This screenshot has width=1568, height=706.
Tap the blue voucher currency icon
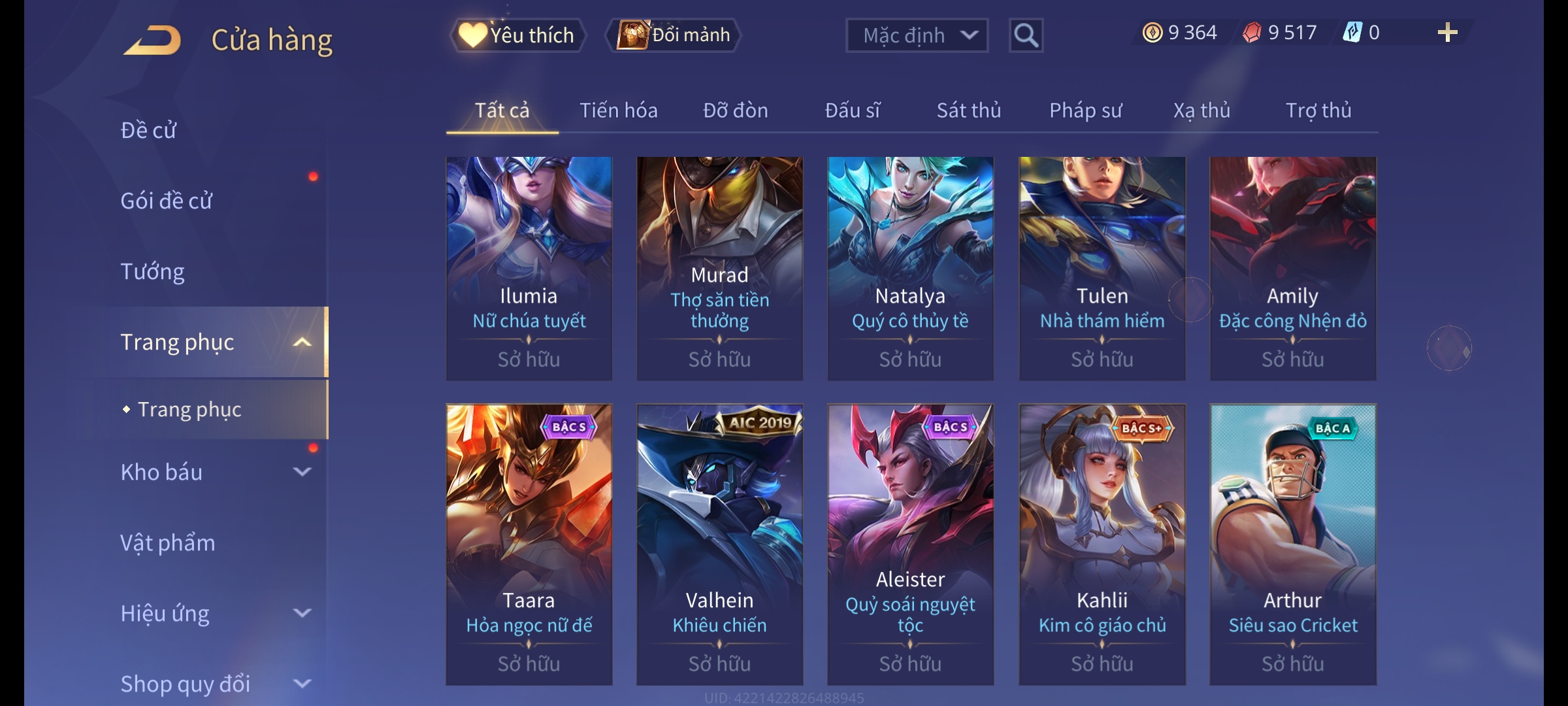(x=1352, y=33)
